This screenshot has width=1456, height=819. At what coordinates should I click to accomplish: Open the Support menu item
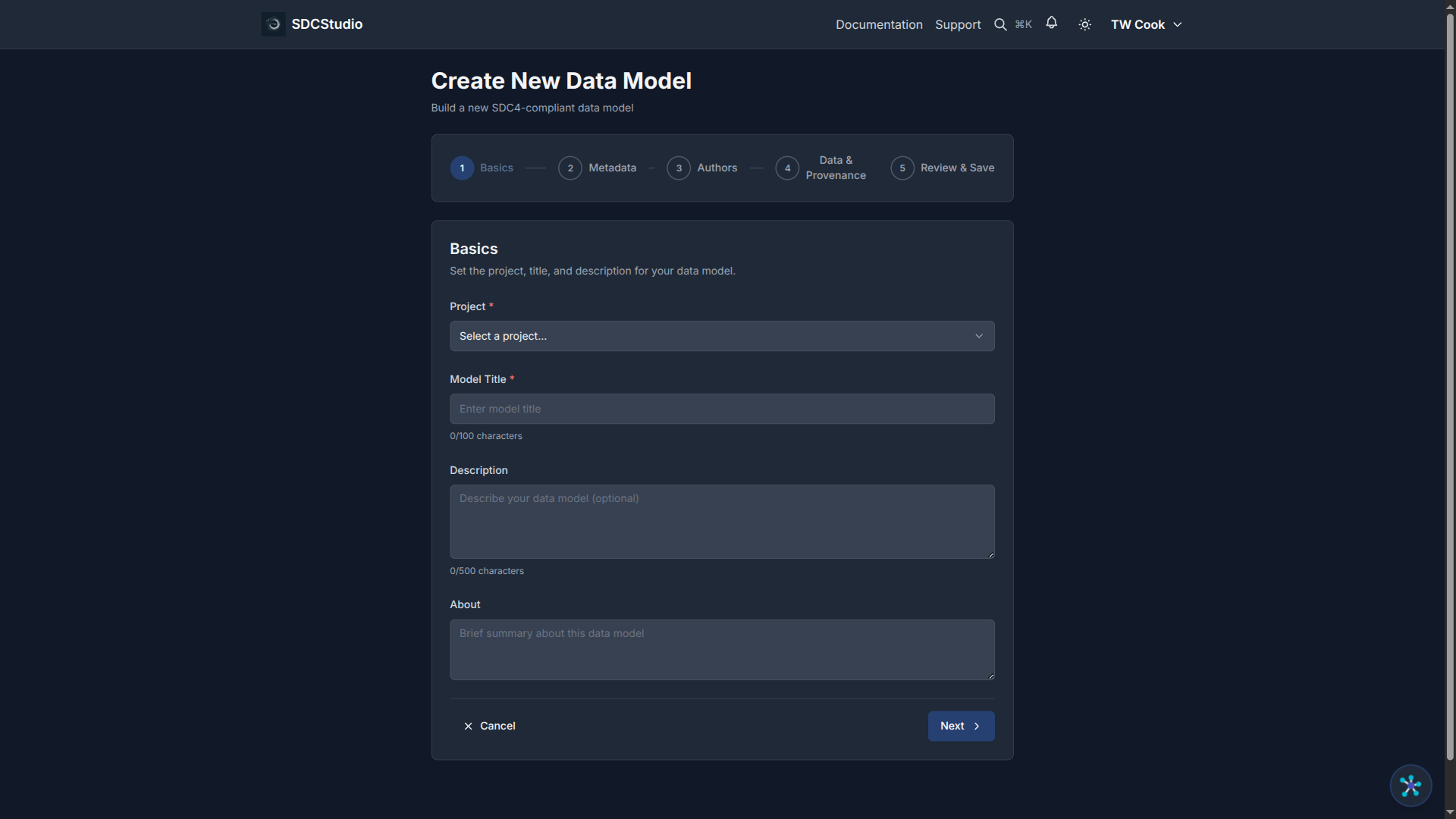tap(958, 24)
